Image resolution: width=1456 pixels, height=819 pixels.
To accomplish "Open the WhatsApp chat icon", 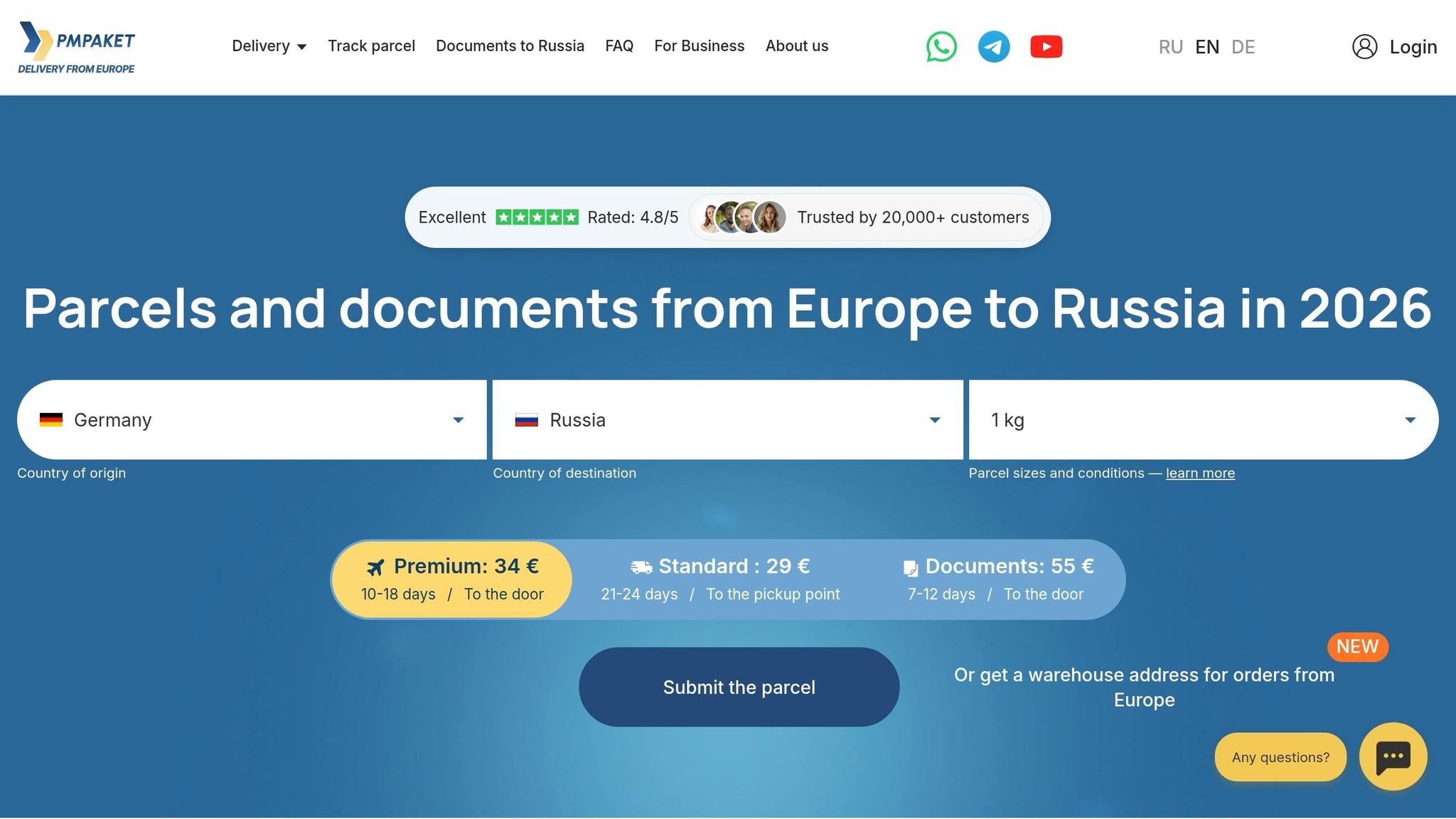I will click(941, 47).
